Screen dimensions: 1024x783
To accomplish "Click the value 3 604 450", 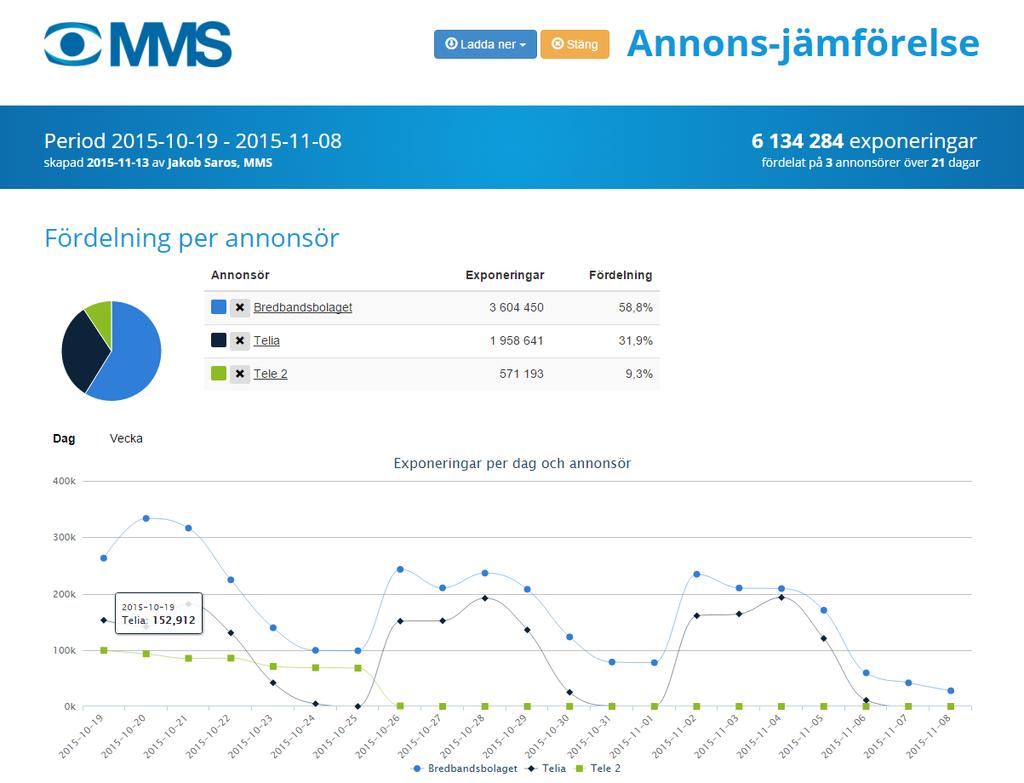I will point(516,307).
